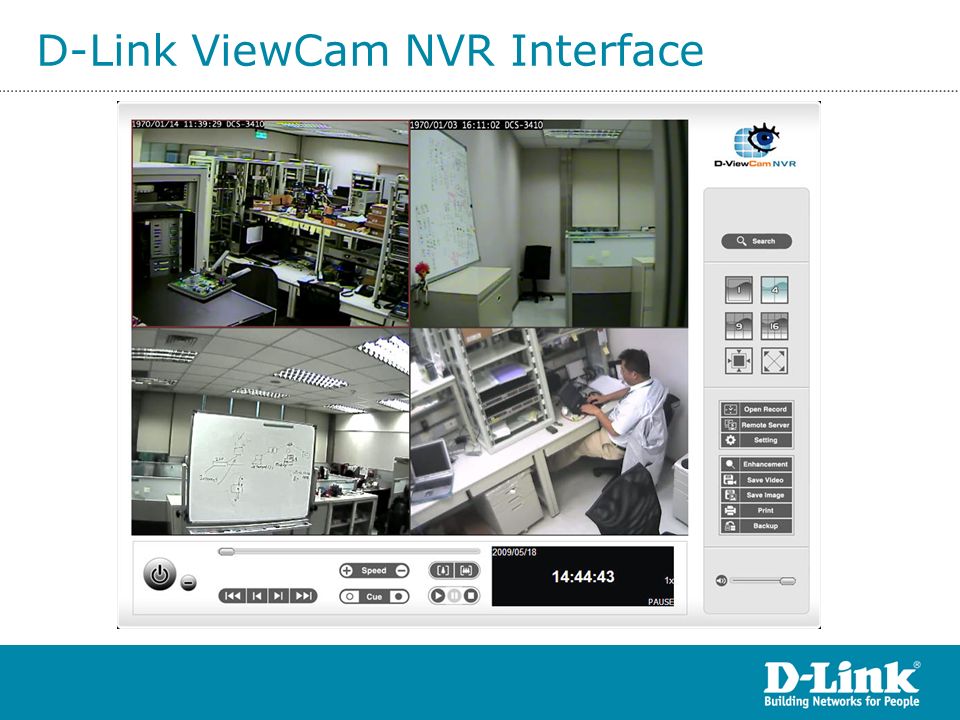The image size is (960, 720).
Task: Step forward one frame
Action: click(279, 596)
